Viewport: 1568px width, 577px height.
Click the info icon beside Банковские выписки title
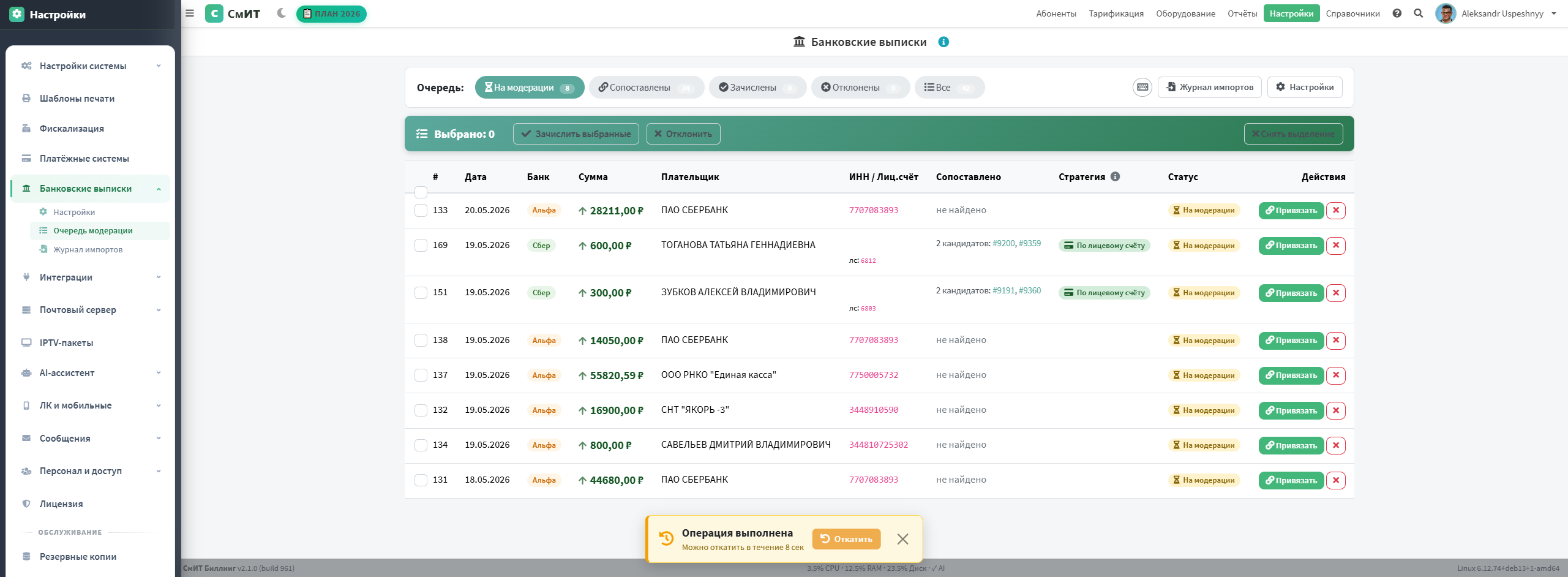point(943,42)
